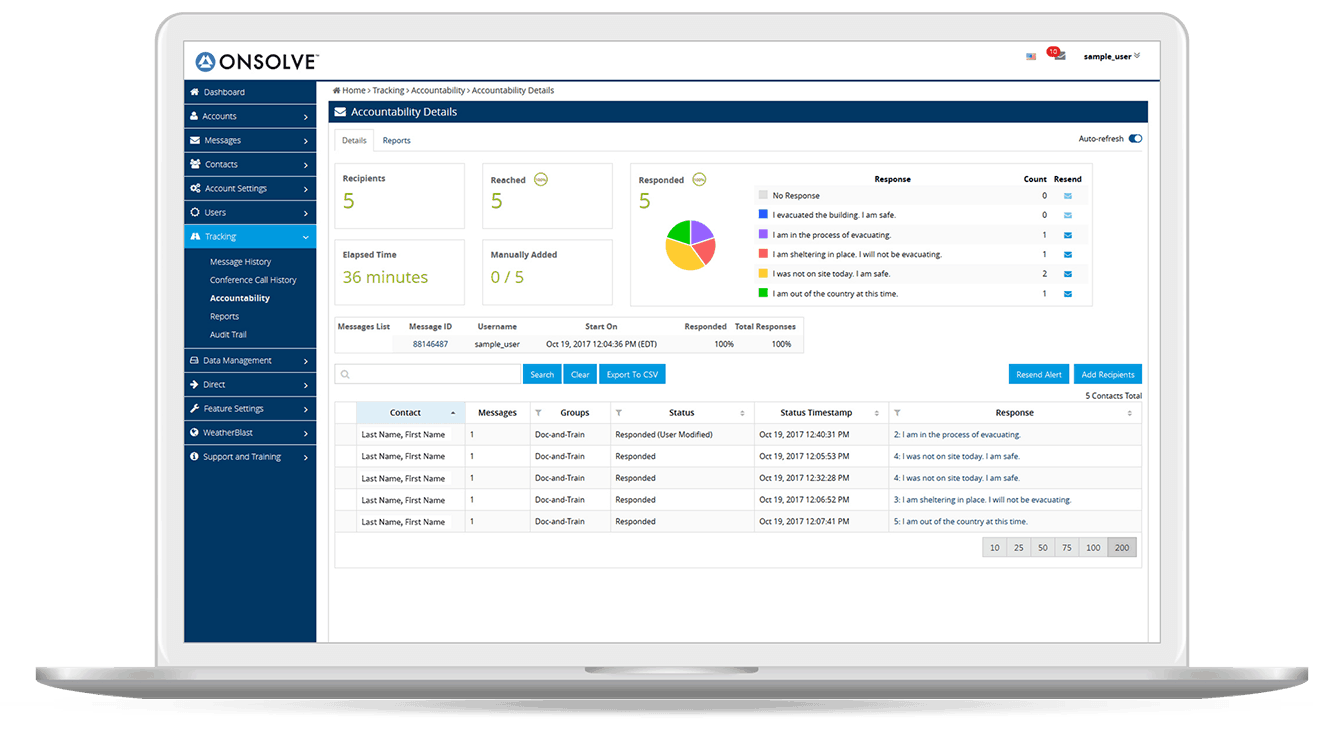
Task: Click the Home breadcrumb icon
Action: 337,91
